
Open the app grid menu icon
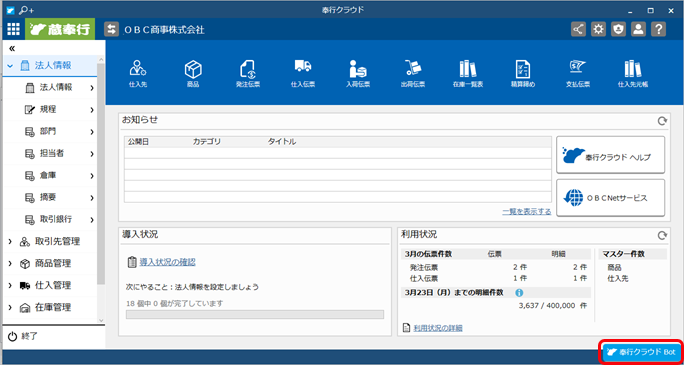pyautogui.click(x=13, y=29)
